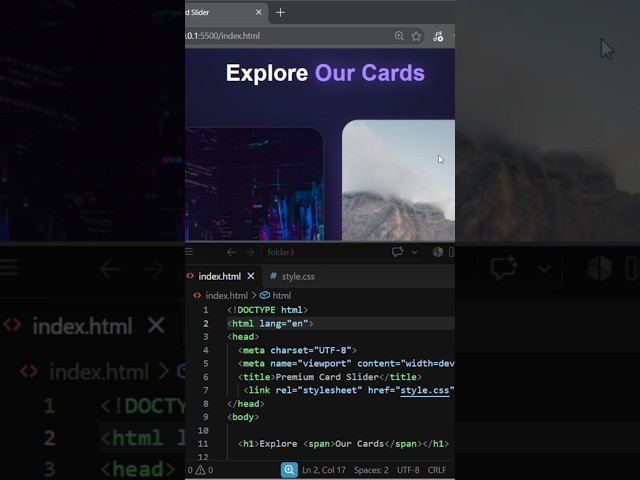
Task: Click the 'Premium Card Slider' title text
Action: pos(327,377)
